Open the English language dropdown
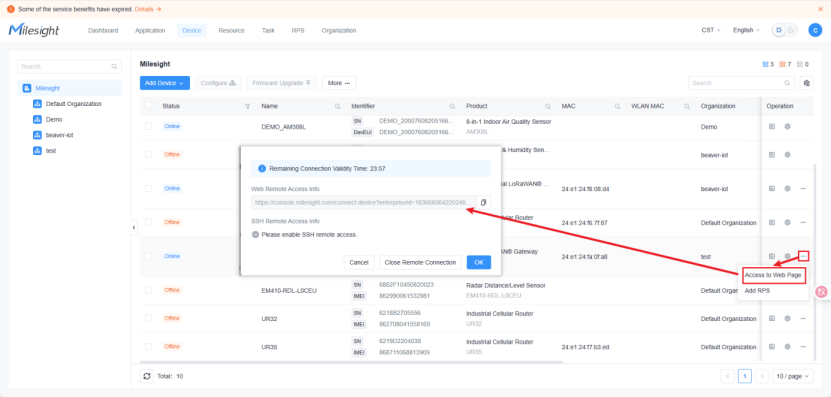 pos(746,30)
